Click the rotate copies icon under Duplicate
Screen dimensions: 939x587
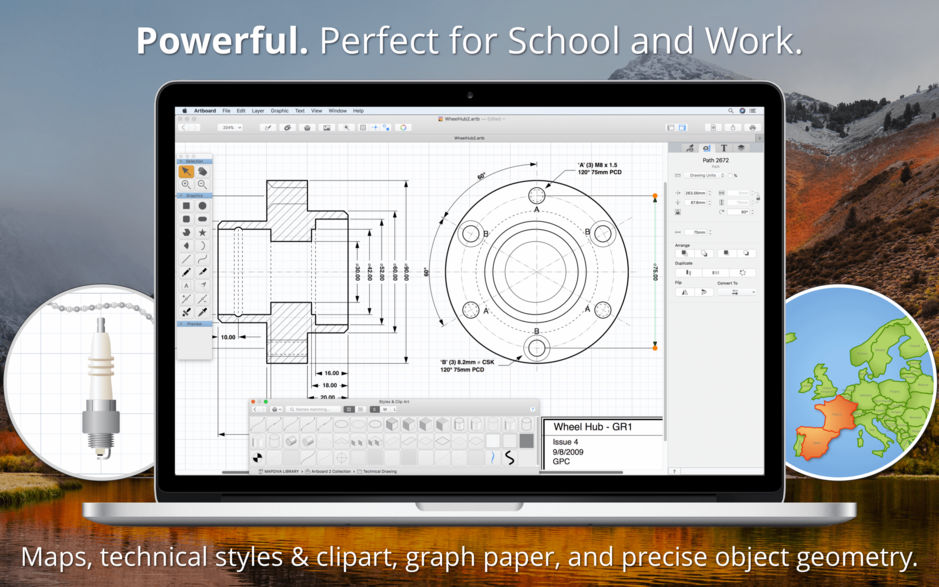coord(742,272)
